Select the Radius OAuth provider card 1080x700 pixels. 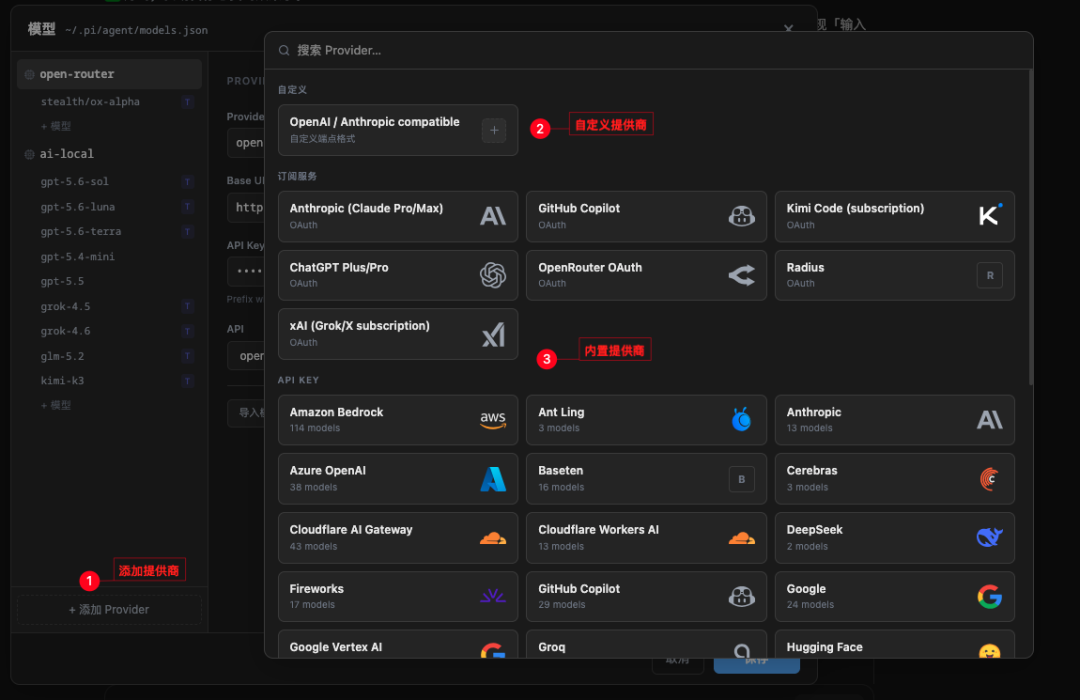895,276
